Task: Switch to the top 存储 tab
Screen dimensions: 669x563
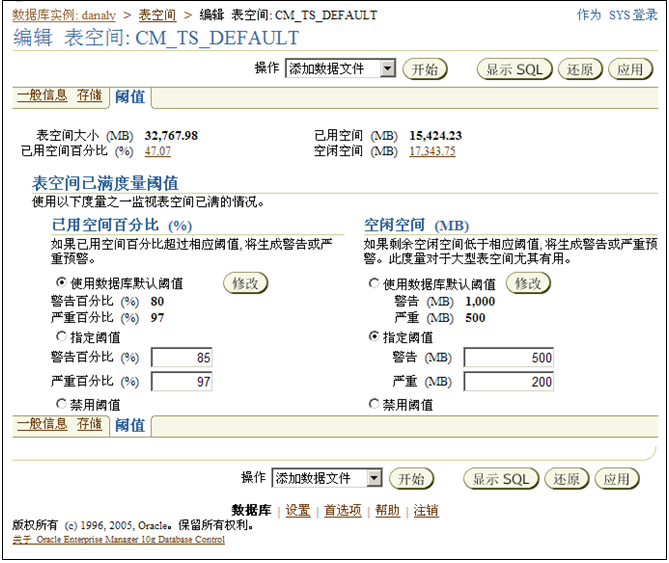Action: [89, 95]
